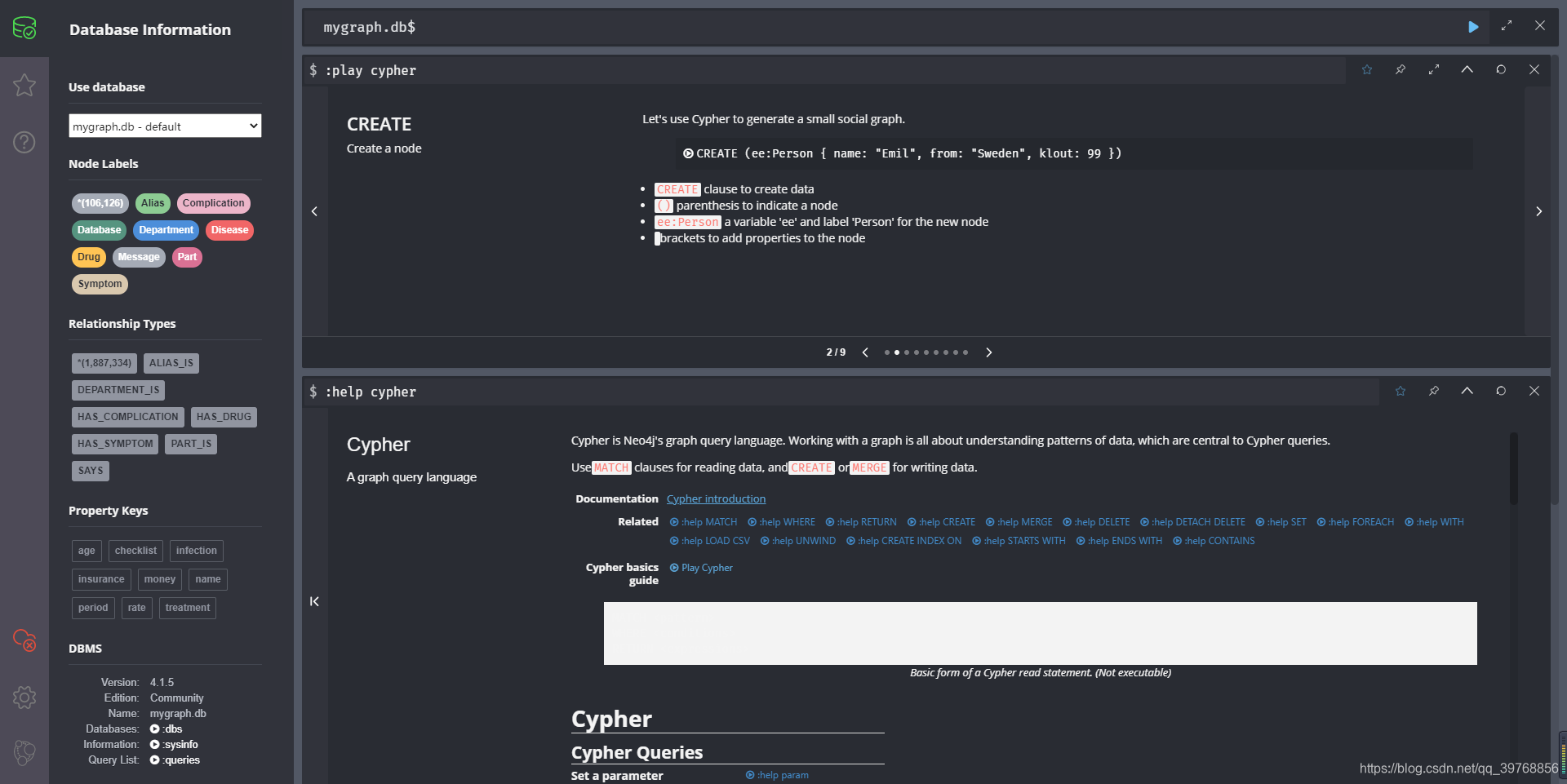Select the PART_IS relationship type
Image resolution: width=1567 pixels, height=784 pixels.
tap(191, 444)
